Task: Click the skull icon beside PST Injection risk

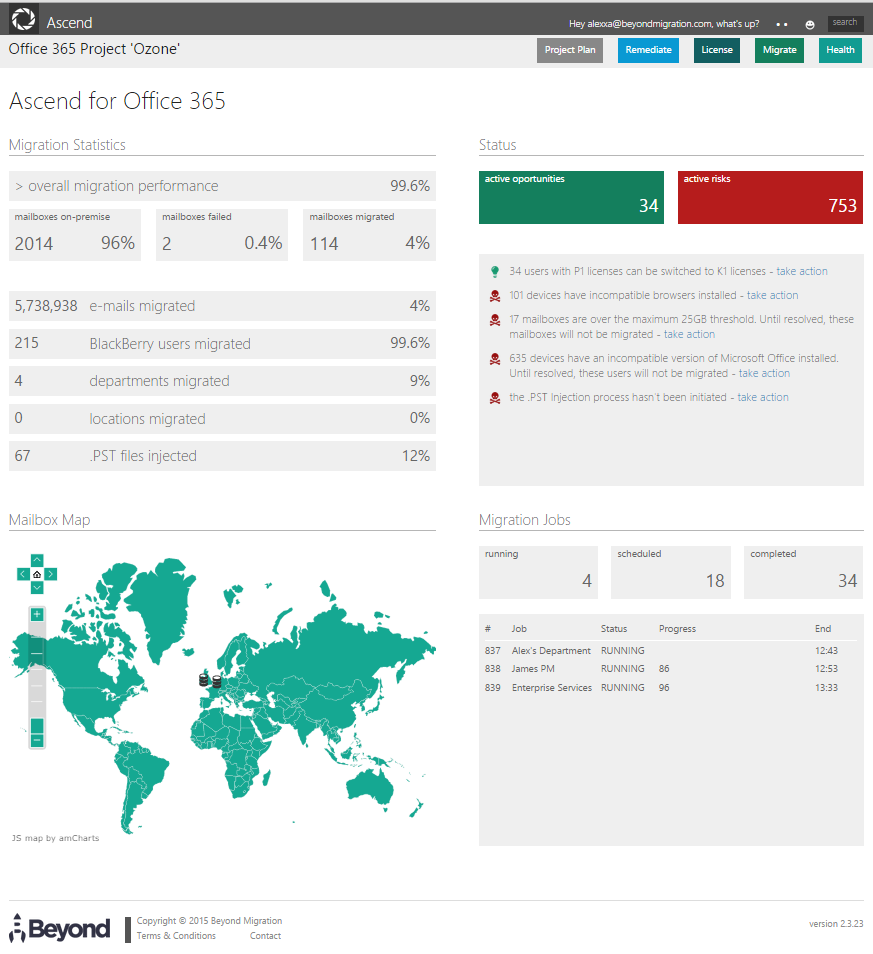Action: [x=495, y=398]
